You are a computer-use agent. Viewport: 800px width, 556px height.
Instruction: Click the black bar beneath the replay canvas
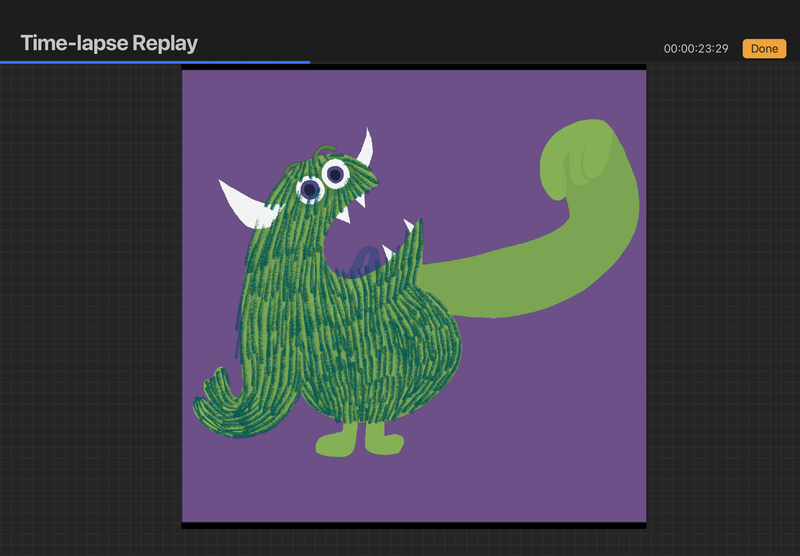pos(414,525)
